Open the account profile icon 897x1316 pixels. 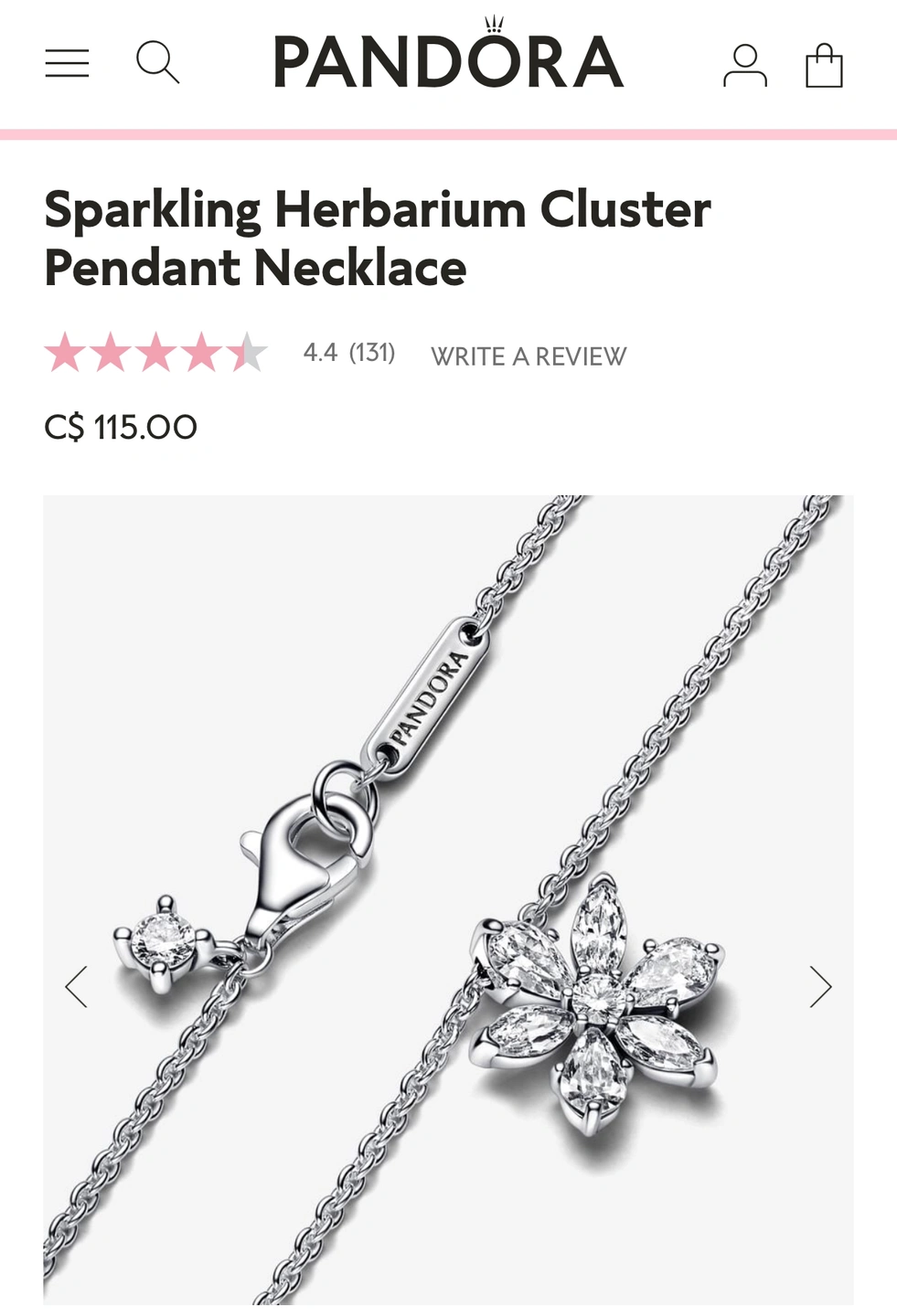745,65
